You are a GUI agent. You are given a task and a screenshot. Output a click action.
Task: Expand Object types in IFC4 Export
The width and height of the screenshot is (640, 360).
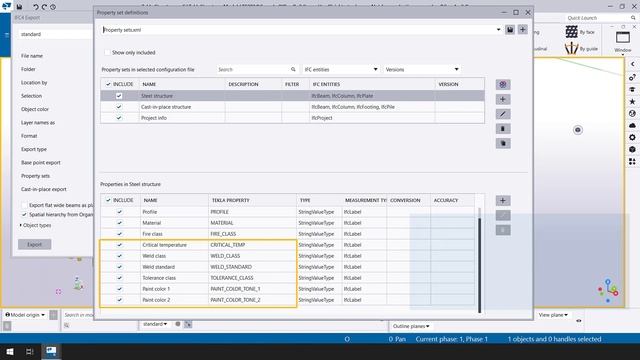pos(20,225)
